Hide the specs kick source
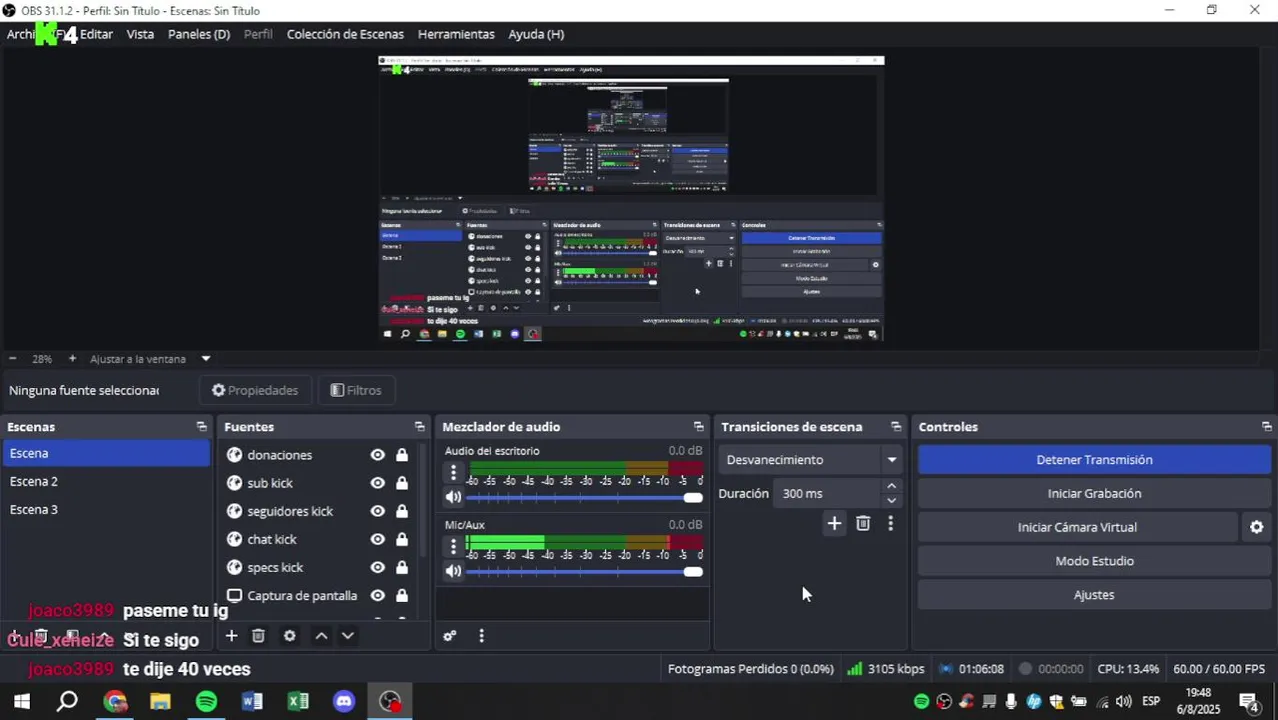Viewport: 1278px width, 720px height. pos(377,567)
